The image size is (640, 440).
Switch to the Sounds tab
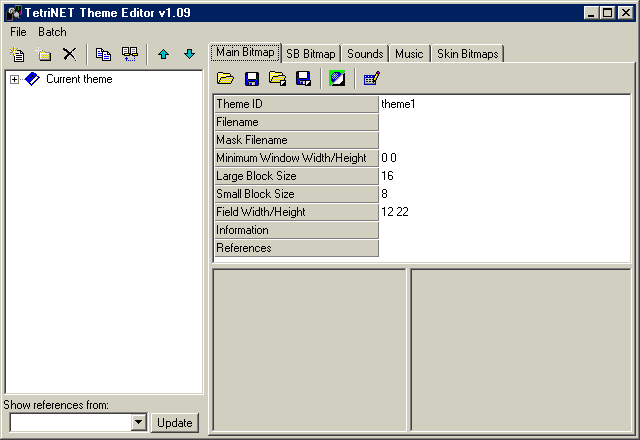coord(365,53)
